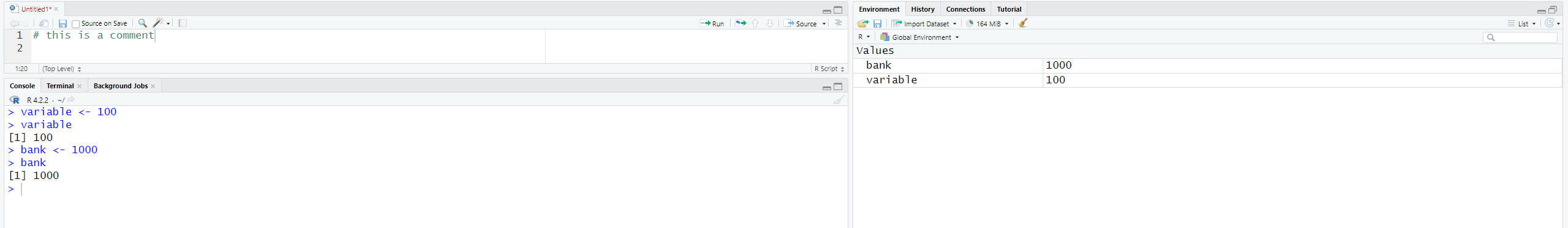The image size is (1568, 228).
Task: Run the current line
Action: pos(712,23)
